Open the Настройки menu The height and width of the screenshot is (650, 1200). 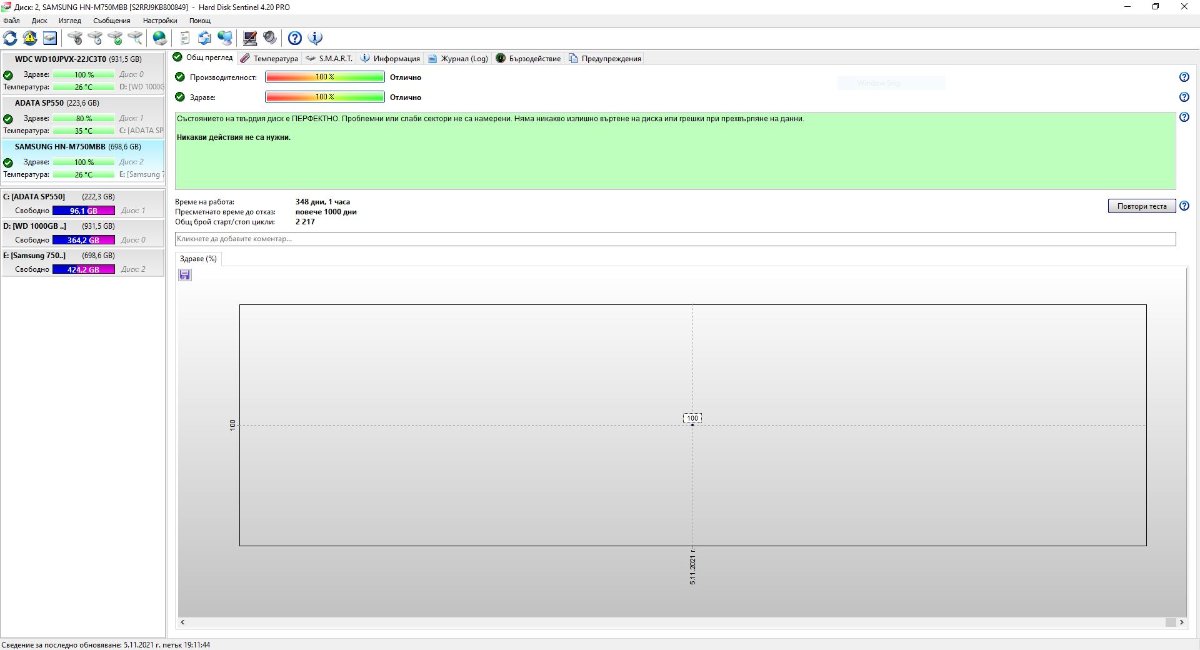pyautogui.click(x=160, y=20)
